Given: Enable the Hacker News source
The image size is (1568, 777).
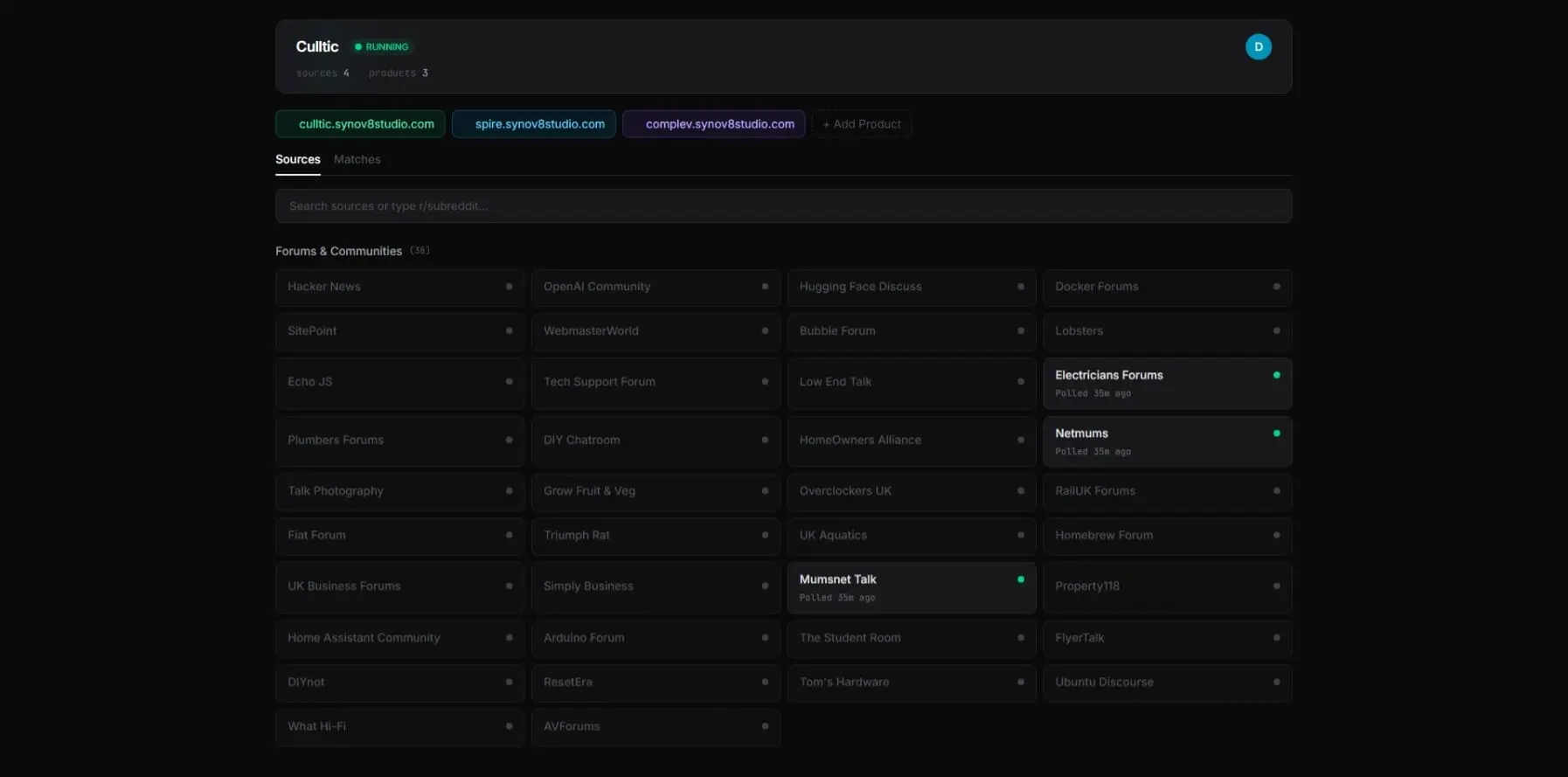Looking at the screenshot, I should point(399,287).
